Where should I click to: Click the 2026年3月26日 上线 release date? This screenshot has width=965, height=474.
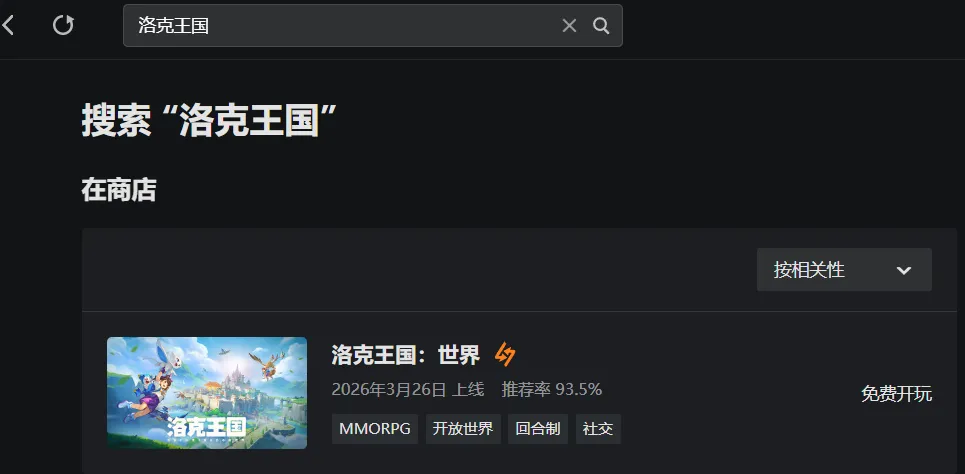click(x=408, y=390)
